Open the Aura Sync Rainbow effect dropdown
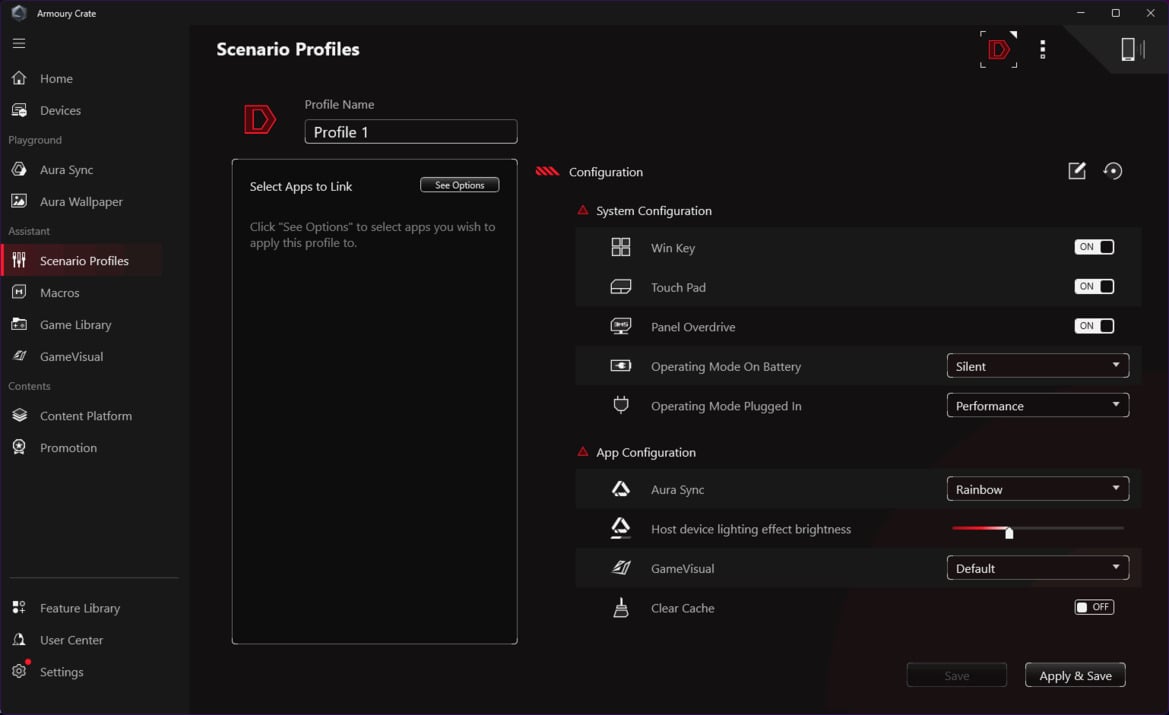This screenshot has width=1169, height=715. point(1037,488)
